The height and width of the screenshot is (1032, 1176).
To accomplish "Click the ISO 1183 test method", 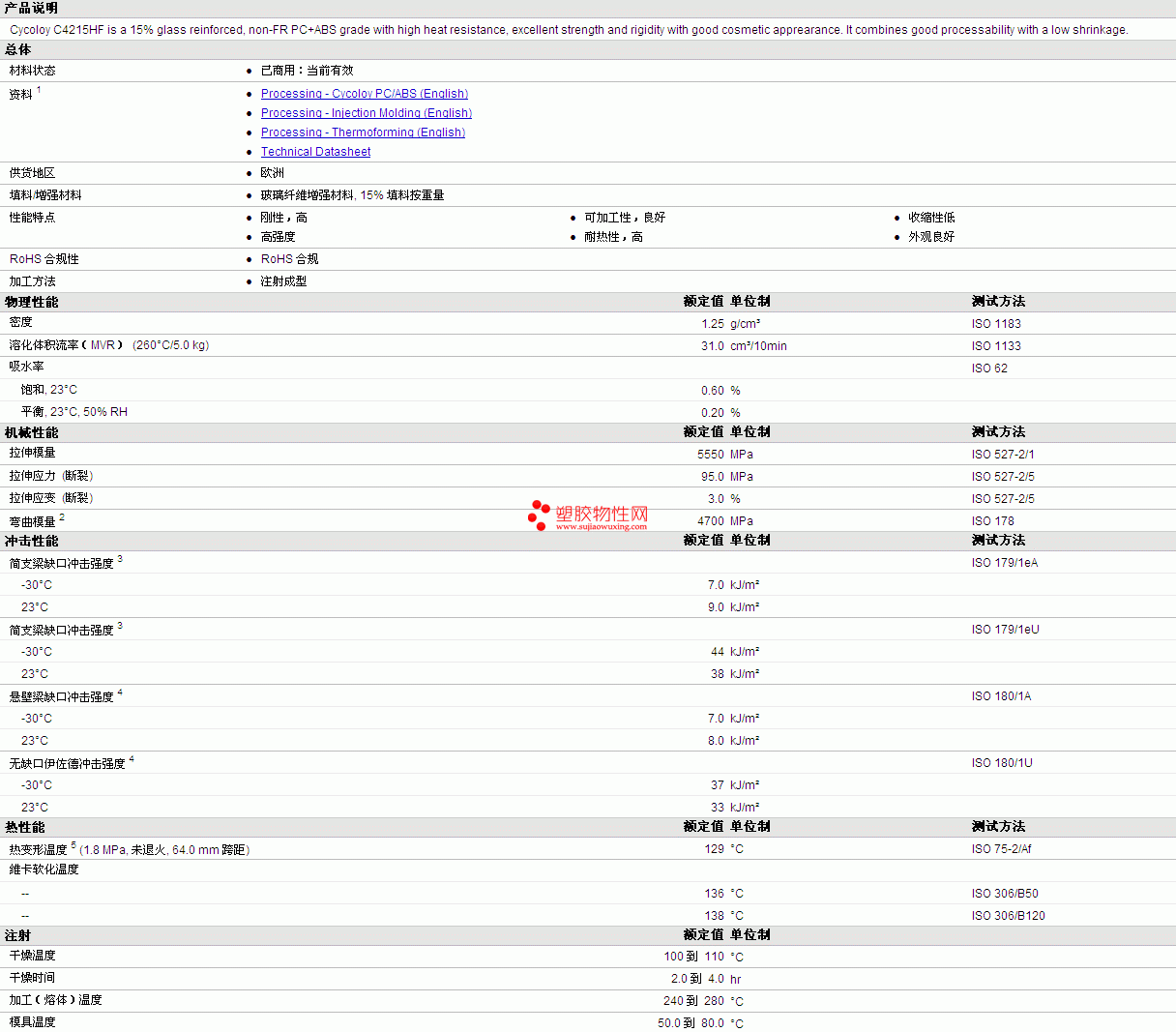I will pyautogui.click(x=996, y=324).
